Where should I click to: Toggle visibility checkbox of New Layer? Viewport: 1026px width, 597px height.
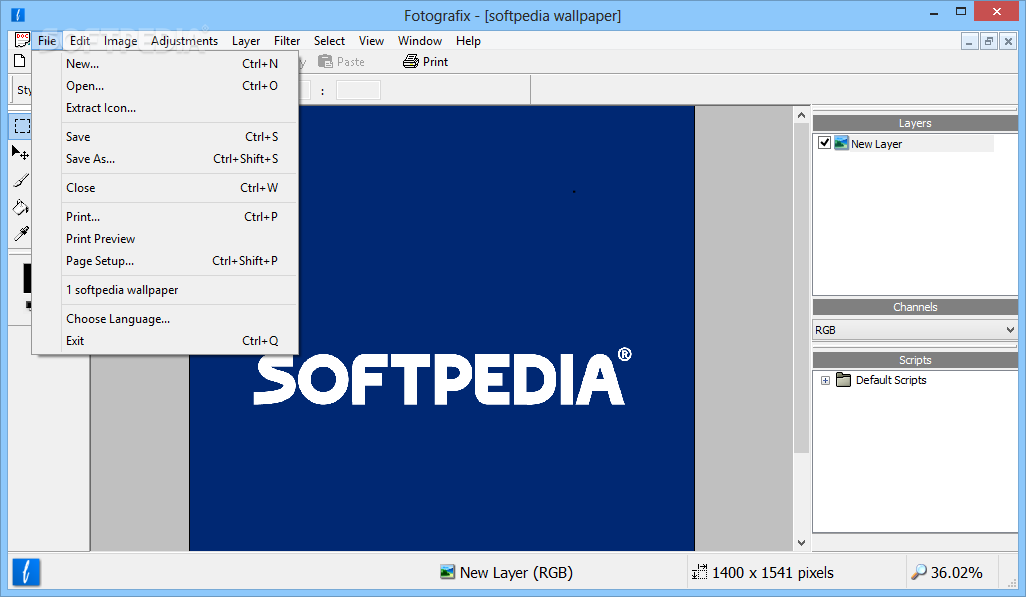point(824,143)
